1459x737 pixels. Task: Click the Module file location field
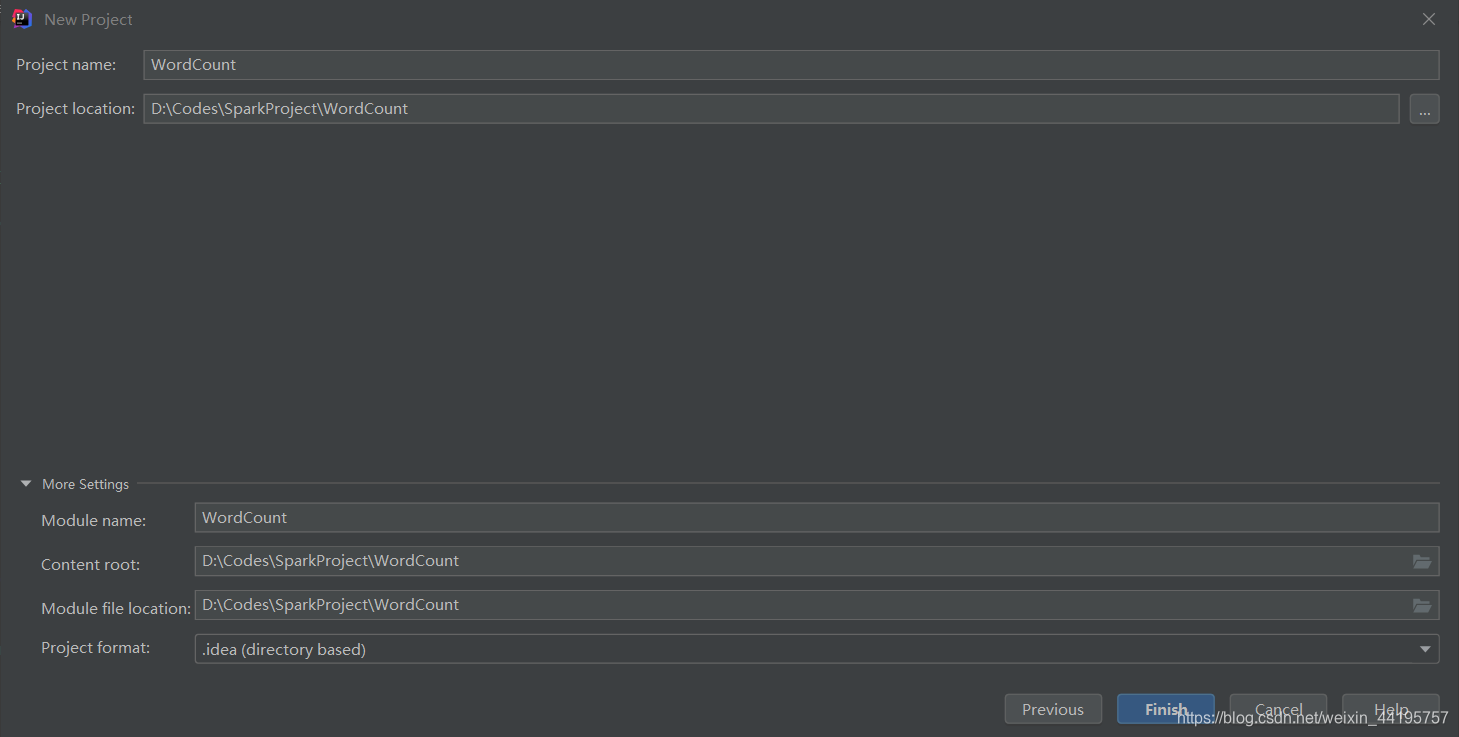816,605
